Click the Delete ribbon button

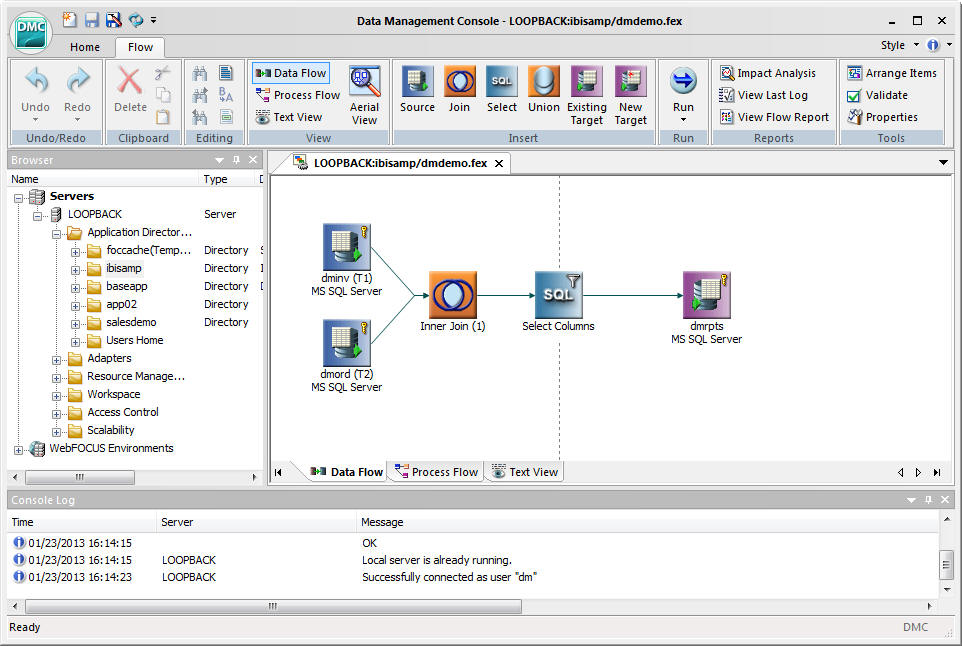pos(130,90)
